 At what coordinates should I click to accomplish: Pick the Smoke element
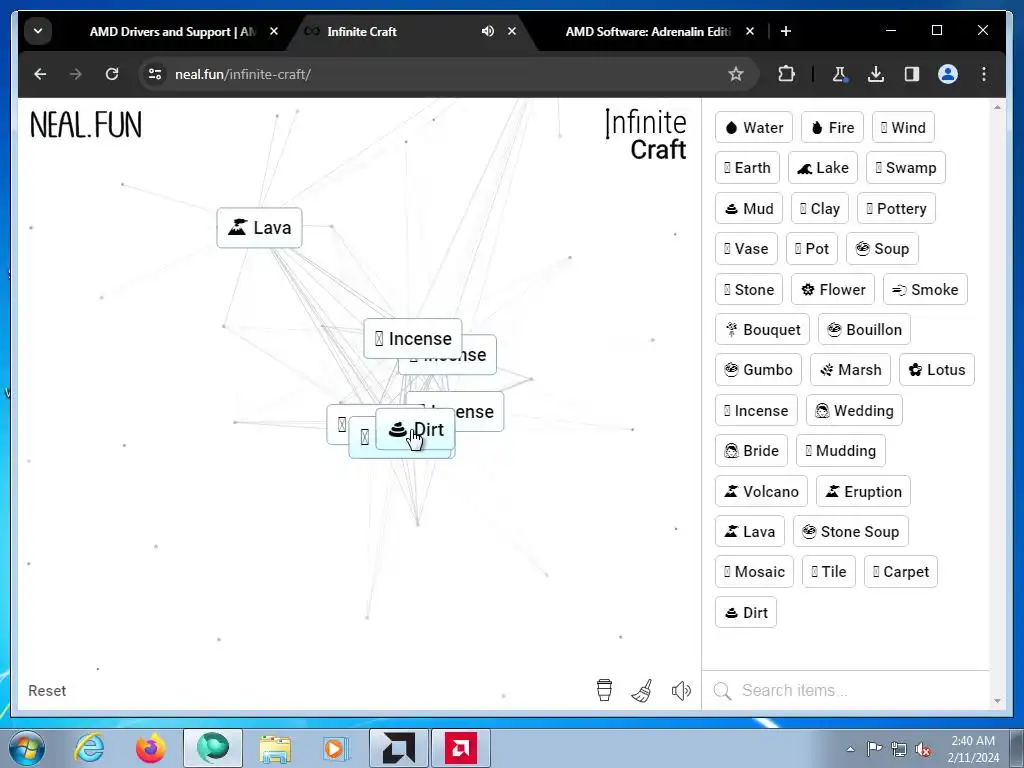925,289
